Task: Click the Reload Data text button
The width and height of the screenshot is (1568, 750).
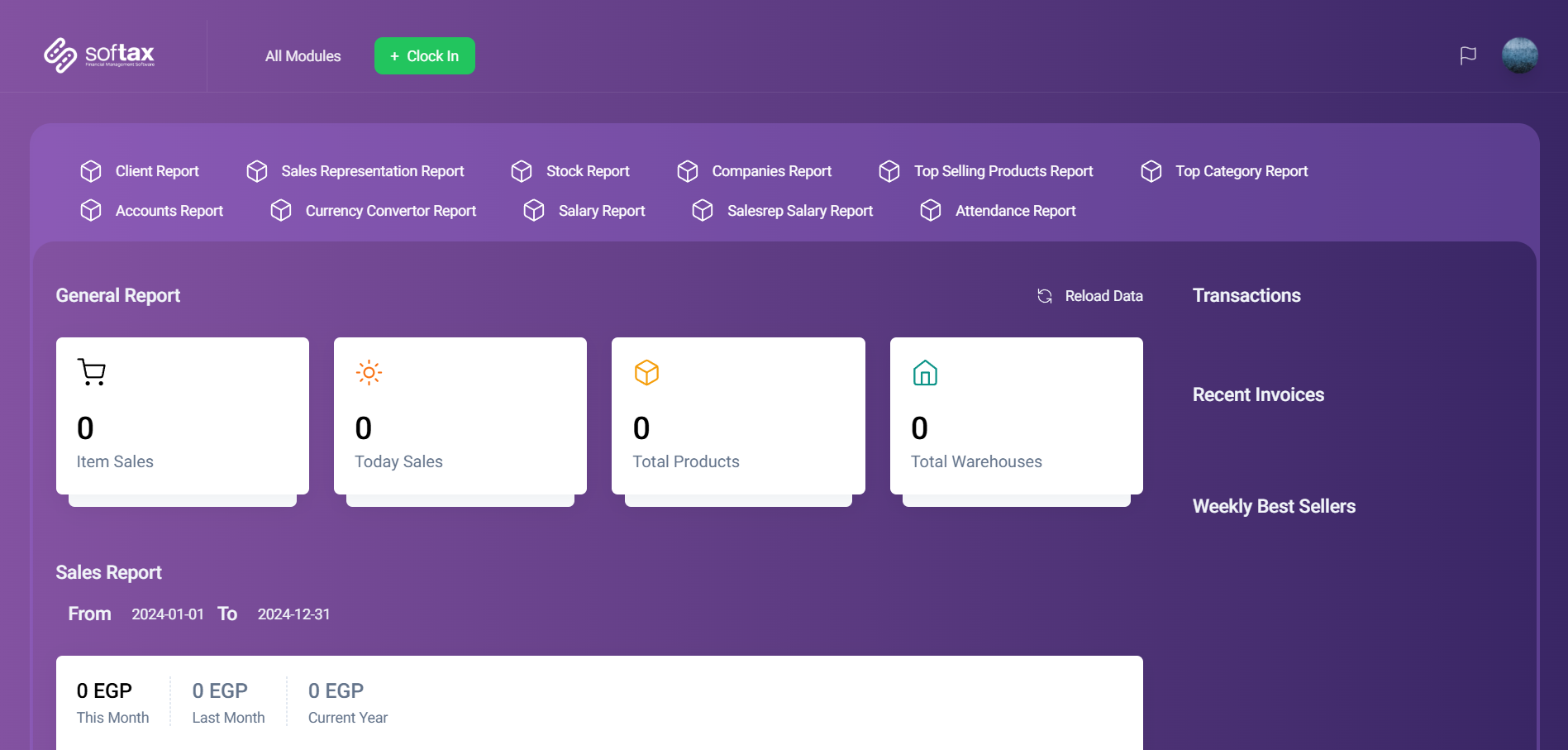Action: click(1103, 296)
